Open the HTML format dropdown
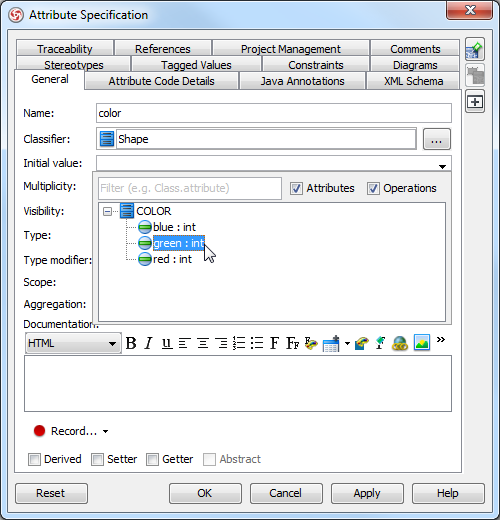Image resolution: width=500 pixels, height=520 pixels. point(73,343)
